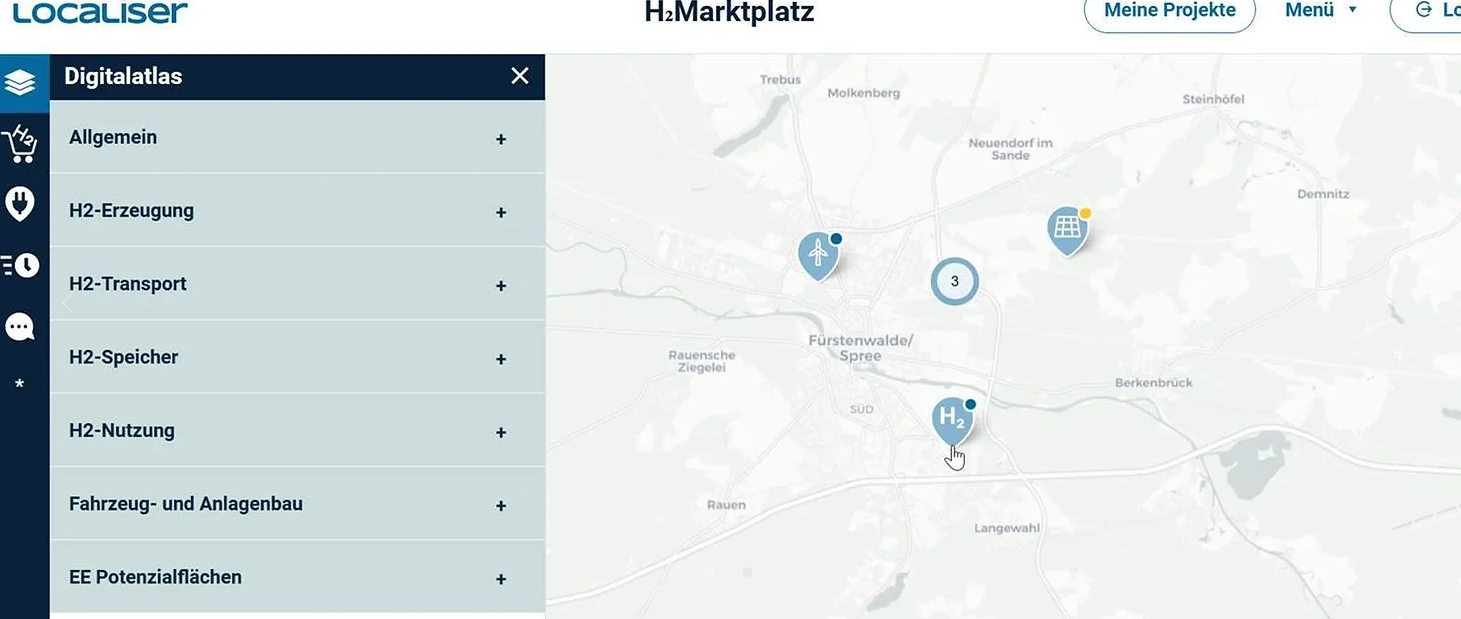Expand the H2-Transport section
Screen dimensions: 1461x619
[501, 286]
